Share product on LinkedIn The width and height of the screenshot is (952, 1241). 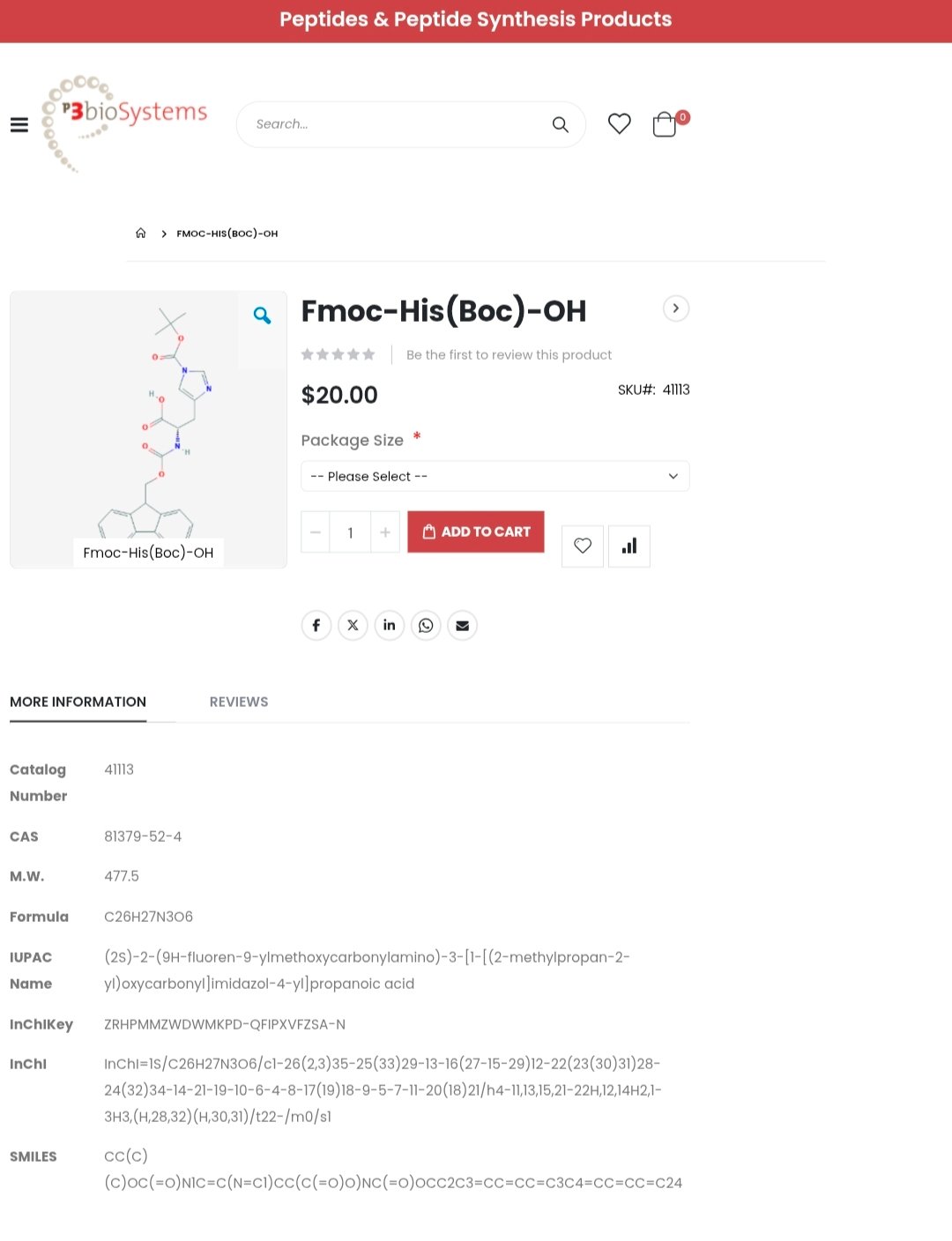(x=390, y=626)
